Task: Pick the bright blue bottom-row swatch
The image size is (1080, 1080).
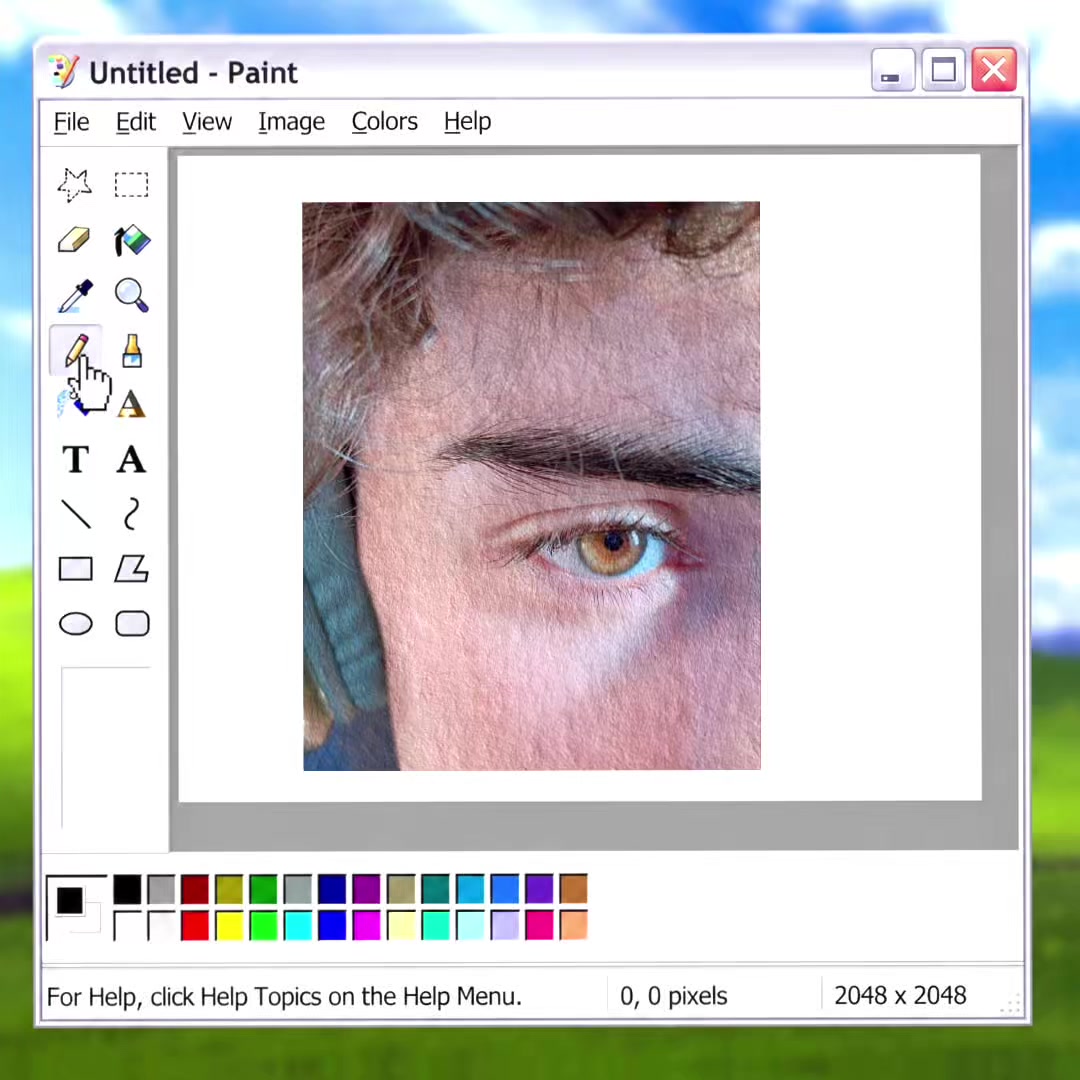Action: click(x=332, y=925)
